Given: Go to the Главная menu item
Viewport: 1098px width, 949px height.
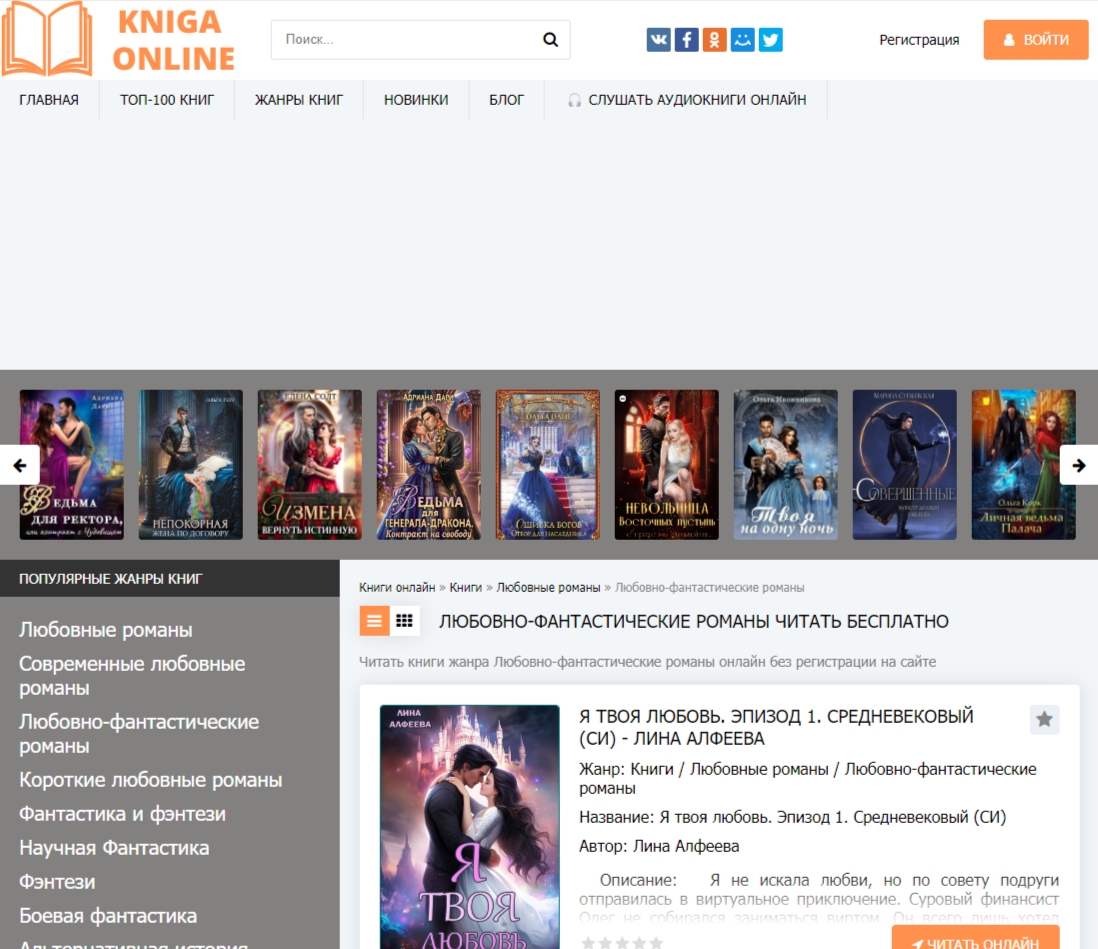Looking at the screenshot, I should click(49, 100).
